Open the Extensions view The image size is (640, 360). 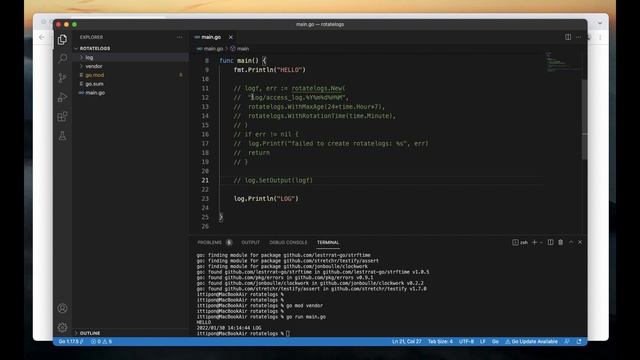62,117
